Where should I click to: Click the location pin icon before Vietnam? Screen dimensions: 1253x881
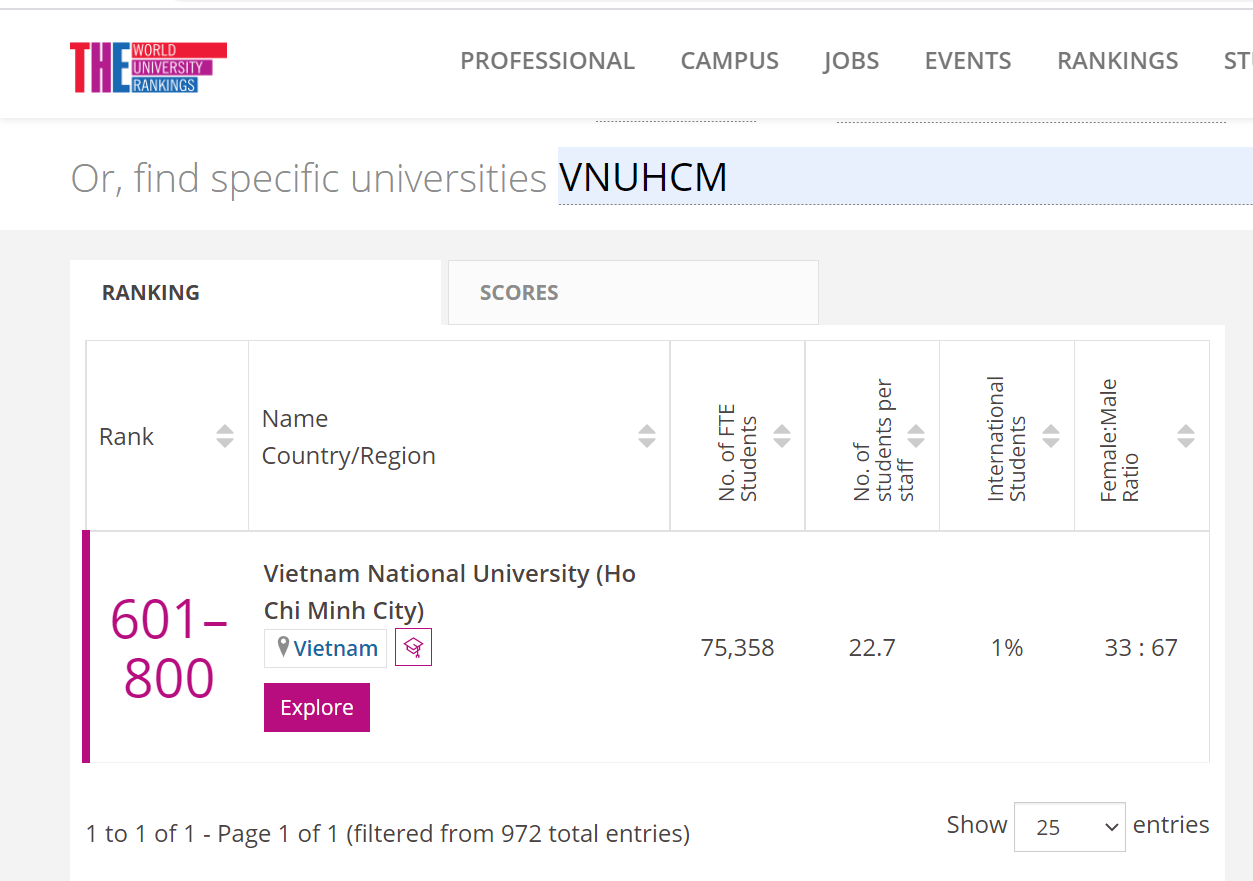[x=284, y=647]
